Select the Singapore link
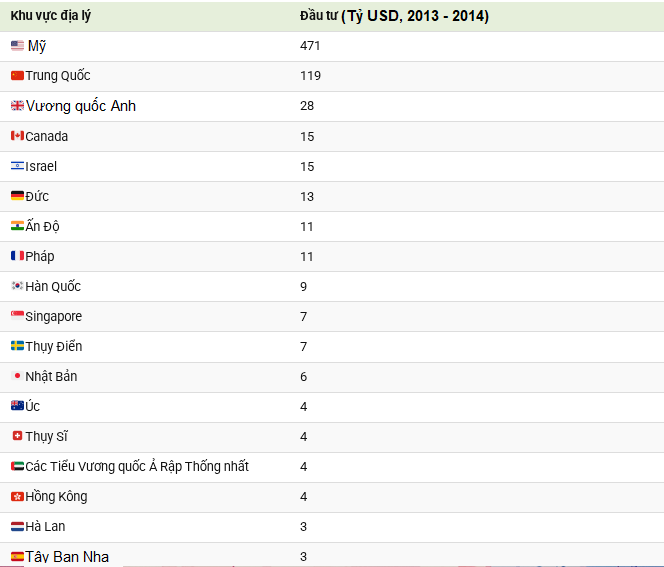The image size is (664, 567). tap(54, 317)
